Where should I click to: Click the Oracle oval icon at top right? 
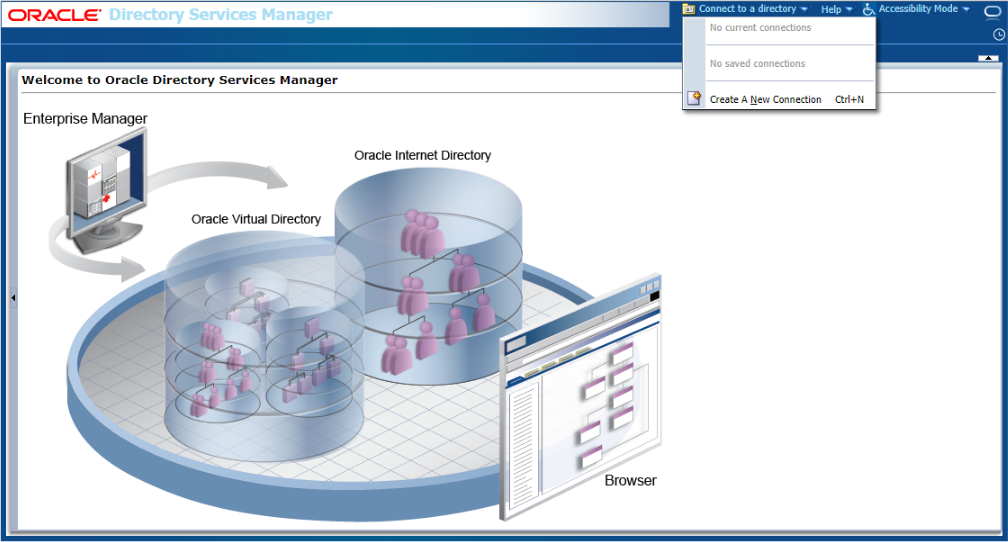click(x=992, y=11)
